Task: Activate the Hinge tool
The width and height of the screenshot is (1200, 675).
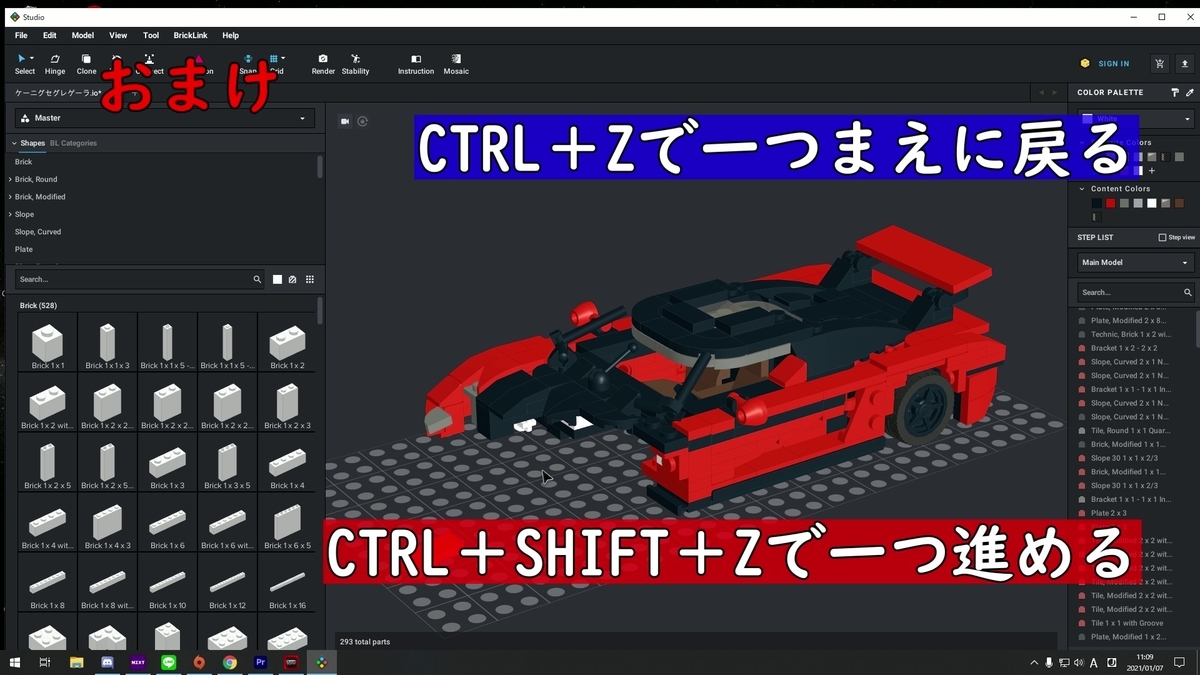Action: [55, 64]
